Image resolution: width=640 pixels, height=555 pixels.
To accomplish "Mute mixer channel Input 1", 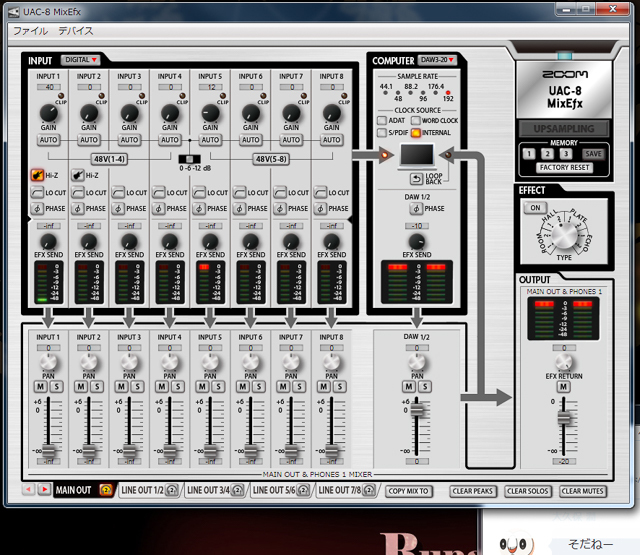I will coord(40,386).
